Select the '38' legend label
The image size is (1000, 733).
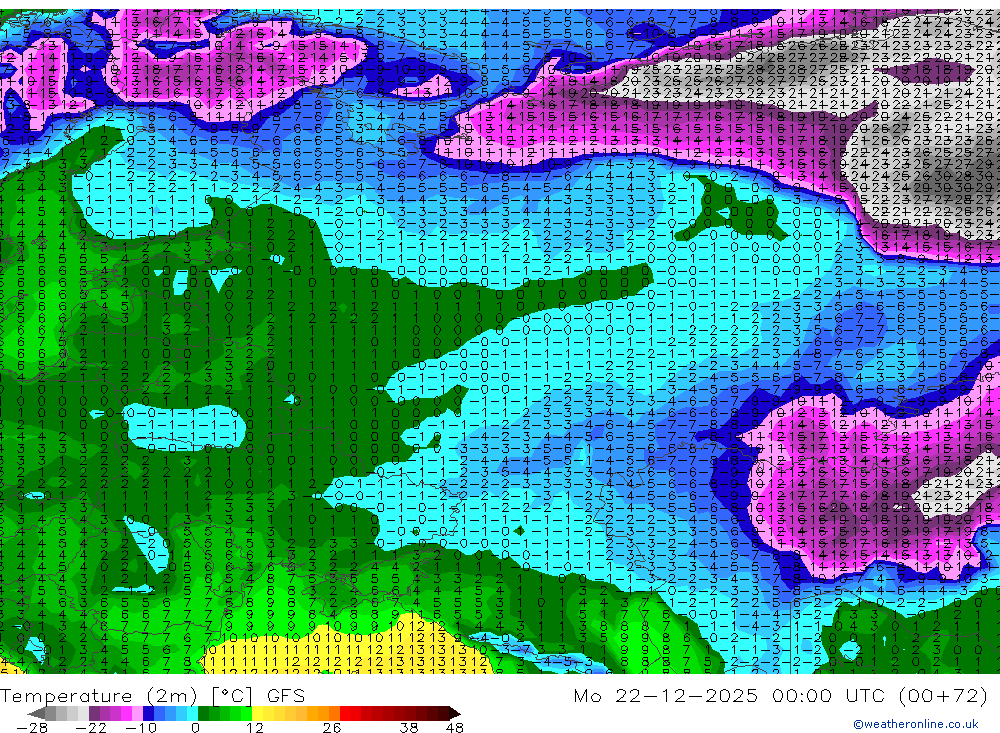coord(409,727)
